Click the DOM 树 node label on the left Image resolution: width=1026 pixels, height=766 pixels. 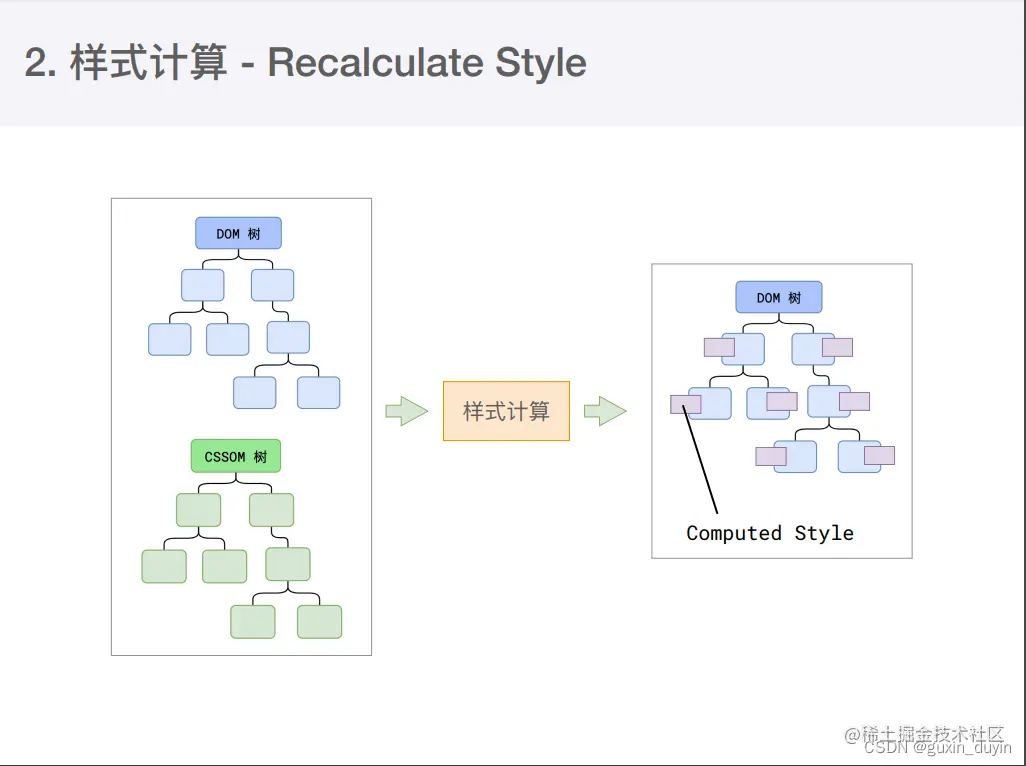click(238, 232)
